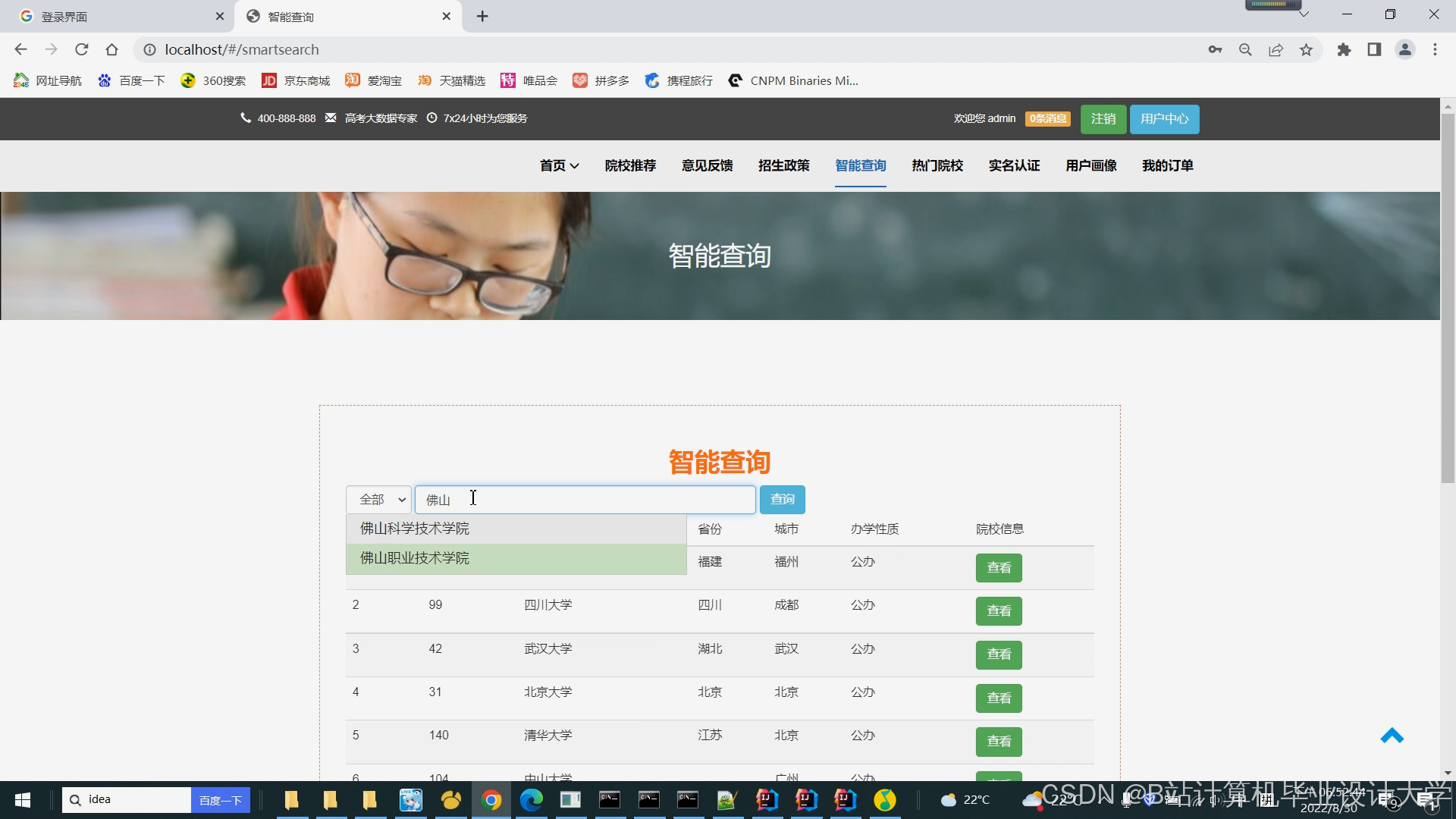Image resolution: width=1456 pixels, height=819 pixels.
Task: Open the 全部 category dropdown
Action: 378,499
